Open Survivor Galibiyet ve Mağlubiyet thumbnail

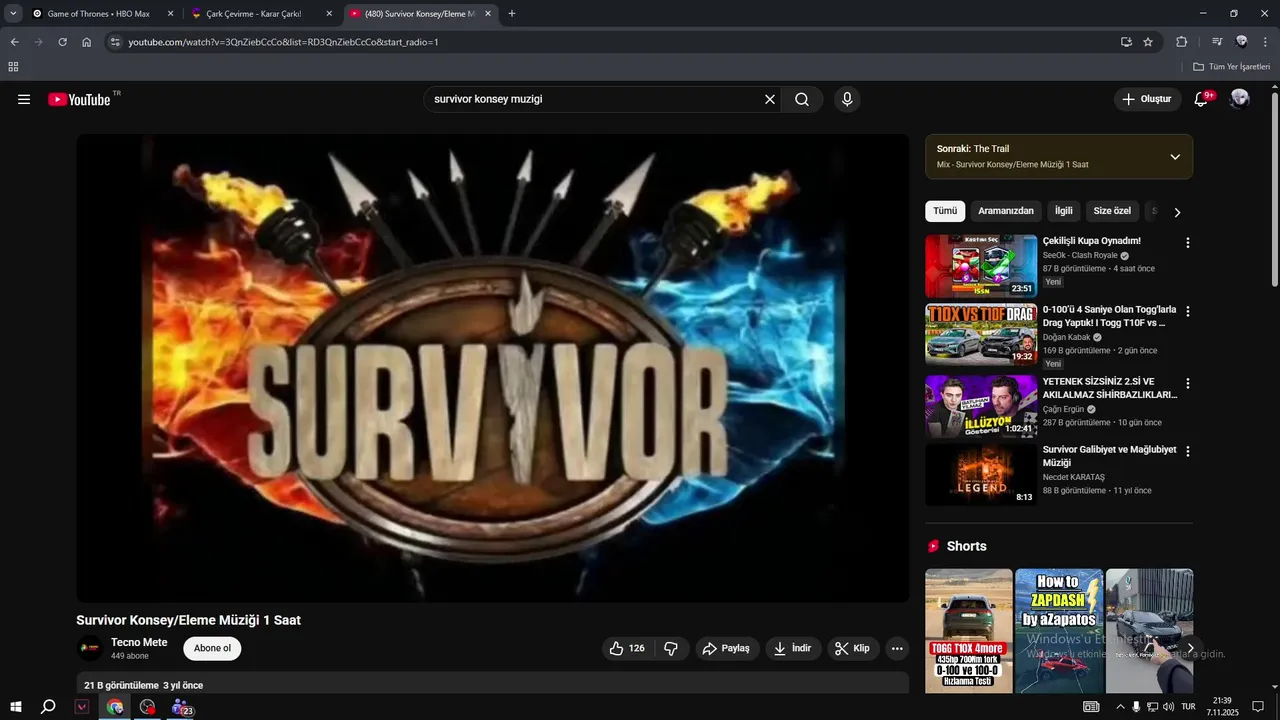click(x=981, y=474)
